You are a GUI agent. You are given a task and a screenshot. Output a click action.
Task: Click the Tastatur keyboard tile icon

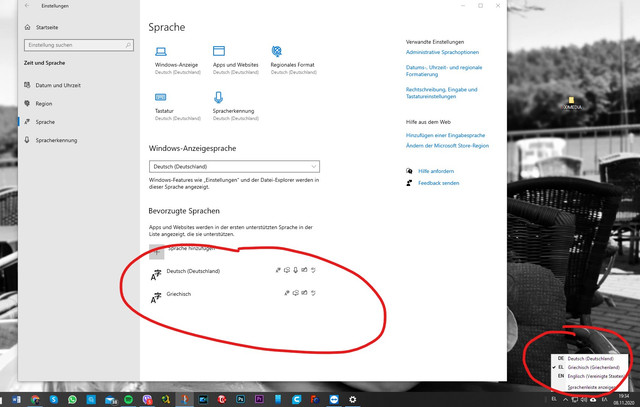pyautogui.click(x=160, y=97)
